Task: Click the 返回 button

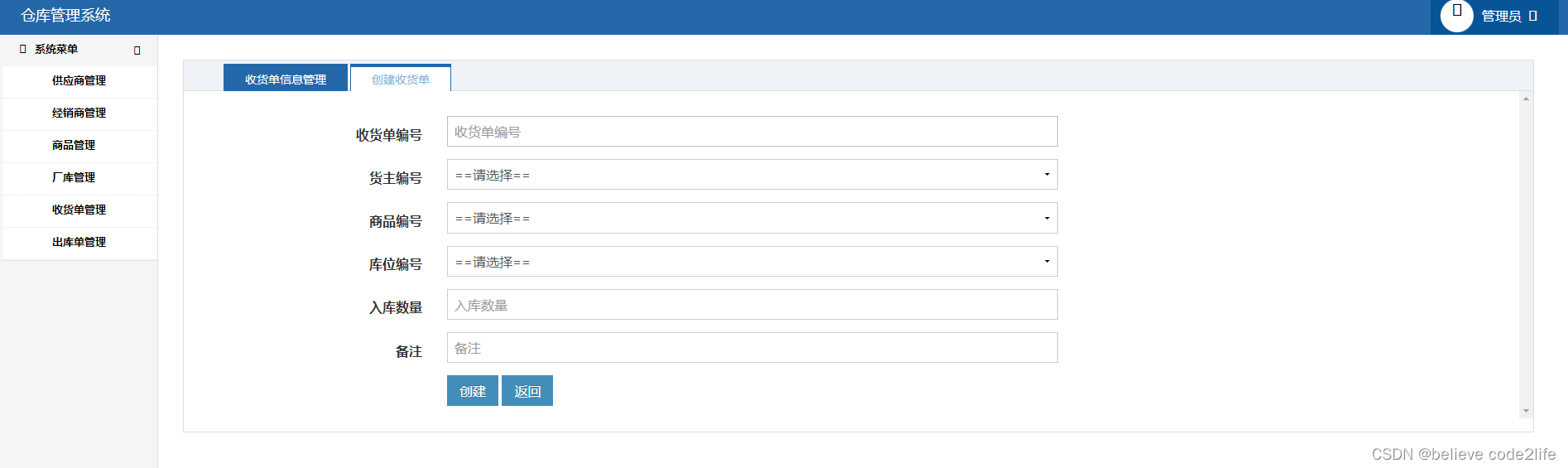Action: 527,391
